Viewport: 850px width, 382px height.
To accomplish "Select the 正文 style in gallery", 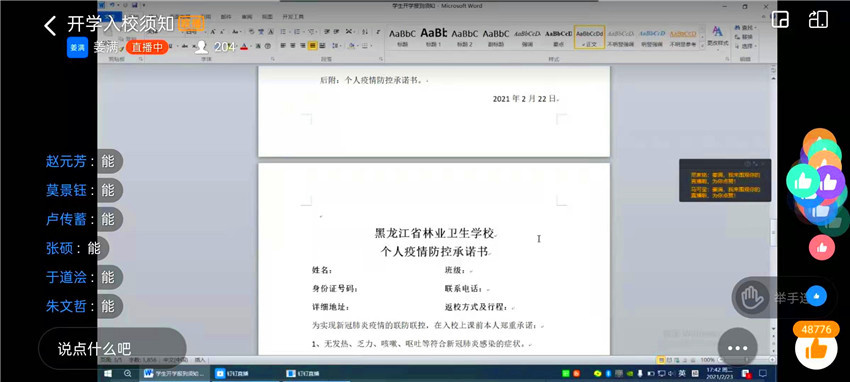I will click(x=589, y=37).
